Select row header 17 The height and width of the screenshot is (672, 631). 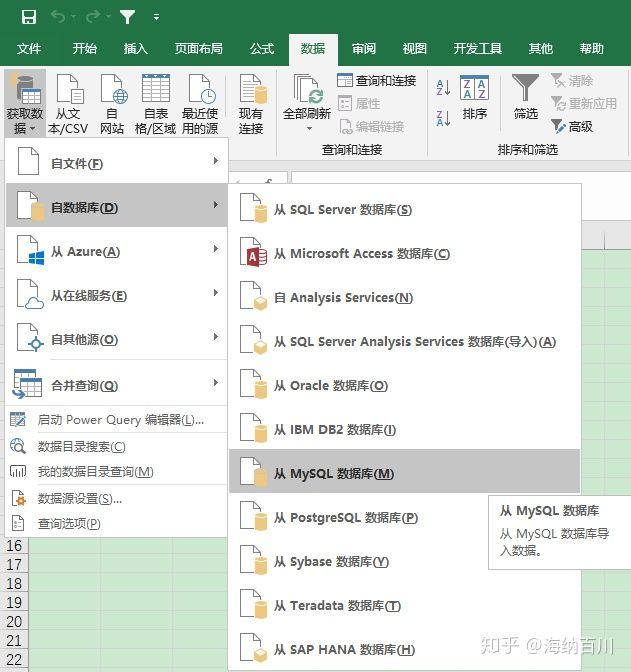click(x=14, y=564)
